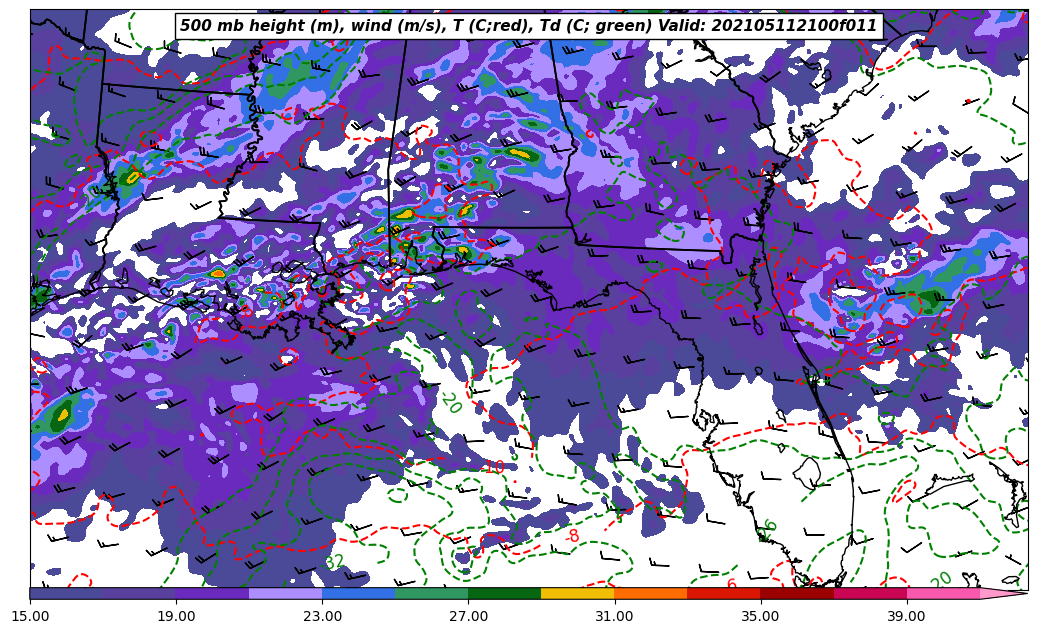
Task: Select the light lavender colorbar segment
Action: tap(285, 593)
